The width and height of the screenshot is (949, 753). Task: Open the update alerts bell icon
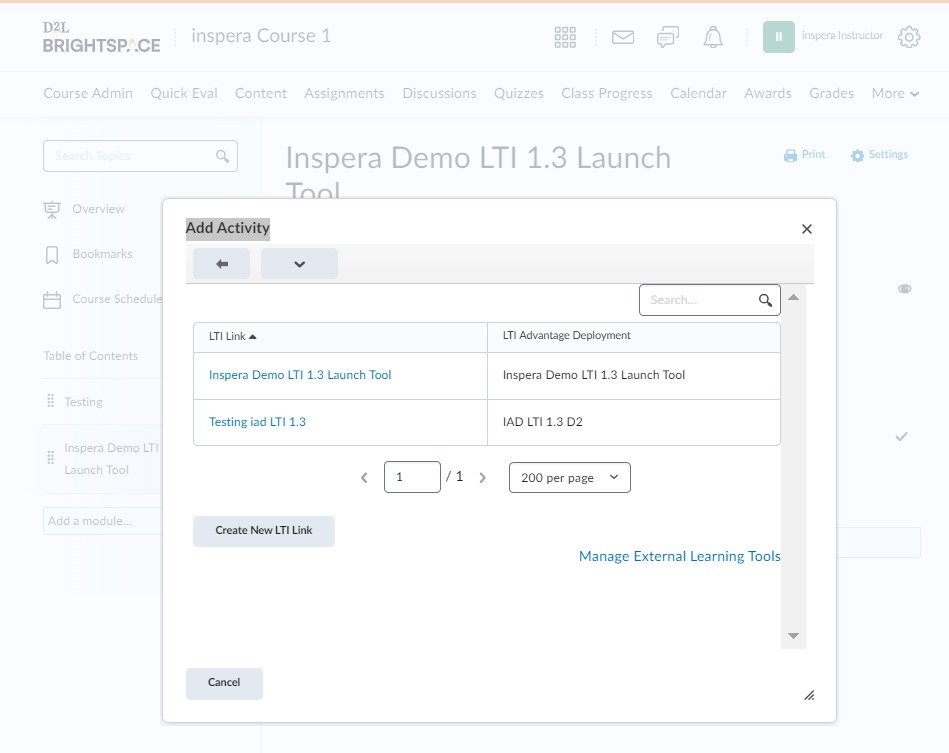point(713,37)
